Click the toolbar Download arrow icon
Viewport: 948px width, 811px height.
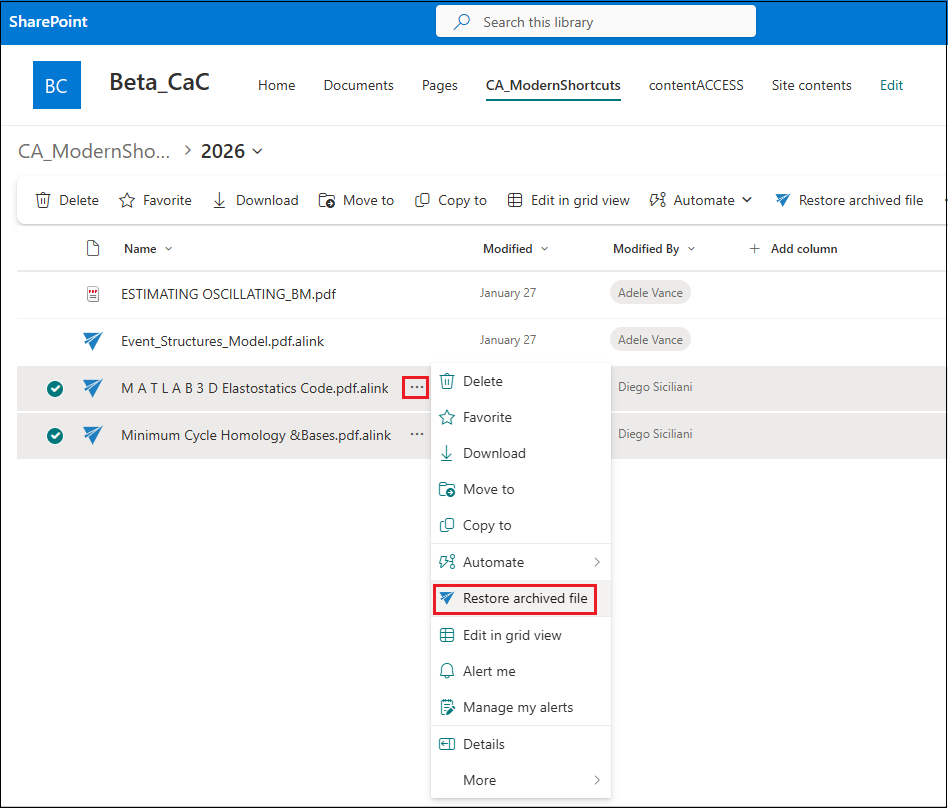(220, 200)
